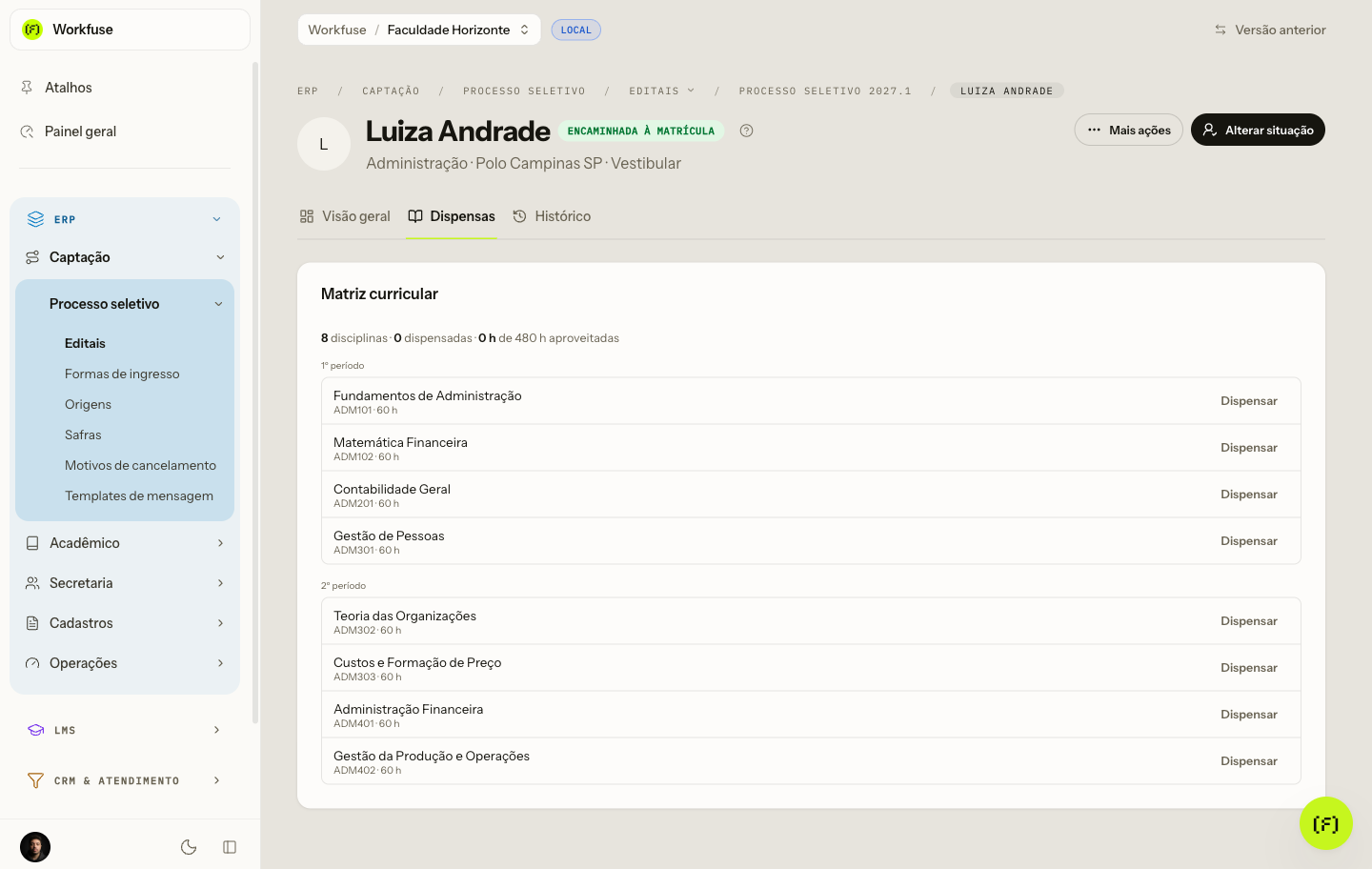Click the Operações gauge icon
The height and width of the screenshot is (869, 1372).
(32, 663)
